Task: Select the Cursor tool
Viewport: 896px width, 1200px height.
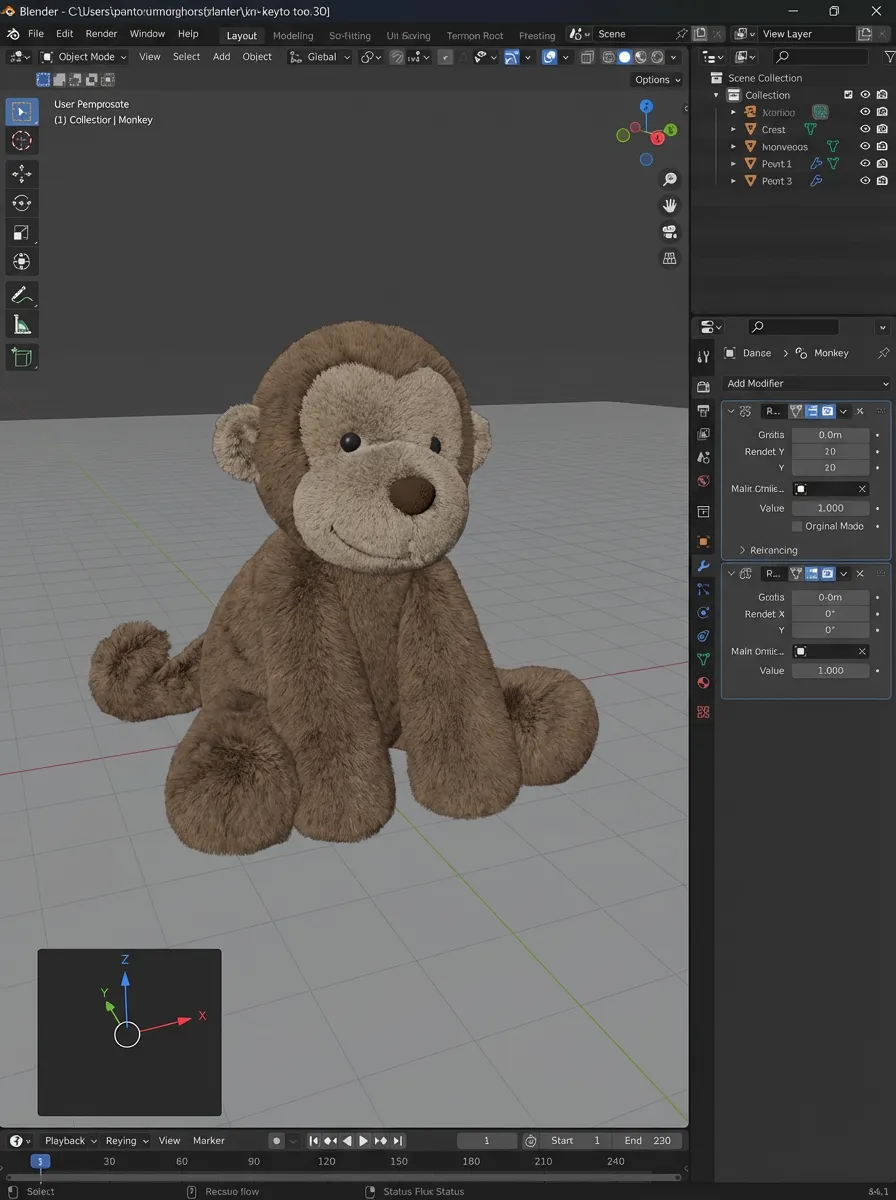Action: click(21, 141)
